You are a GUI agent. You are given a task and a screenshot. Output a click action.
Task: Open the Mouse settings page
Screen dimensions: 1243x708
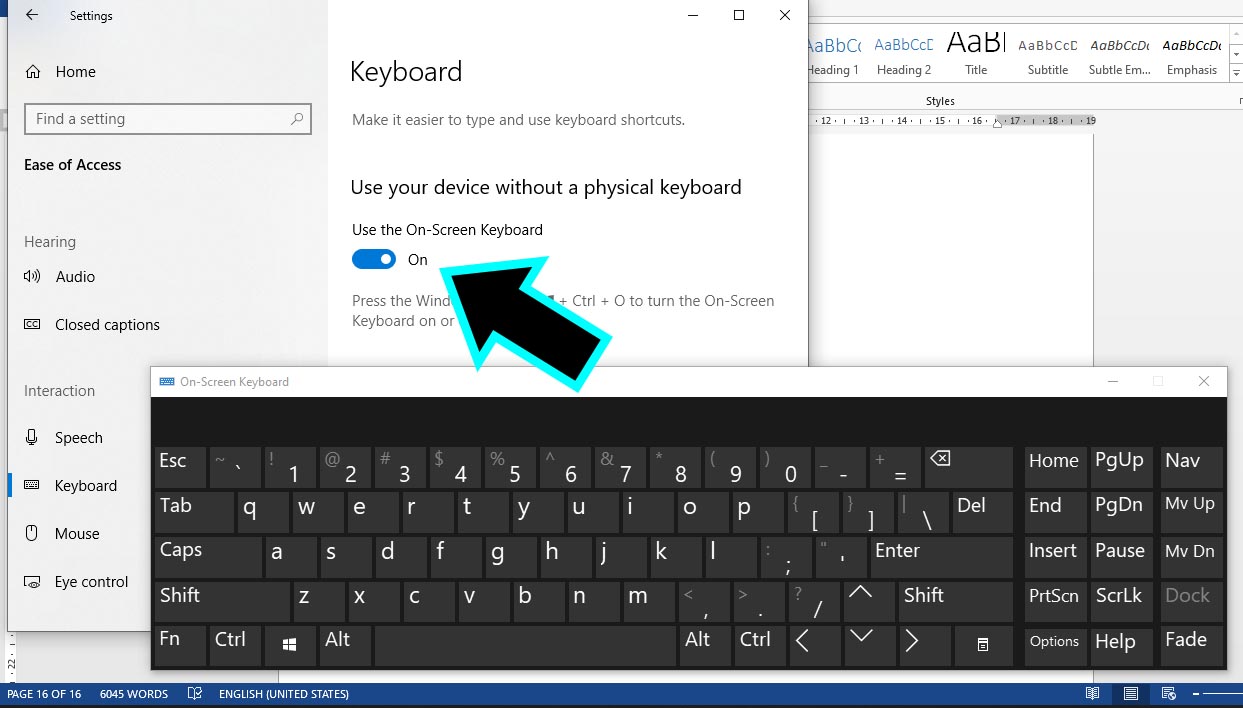[63, 534]
